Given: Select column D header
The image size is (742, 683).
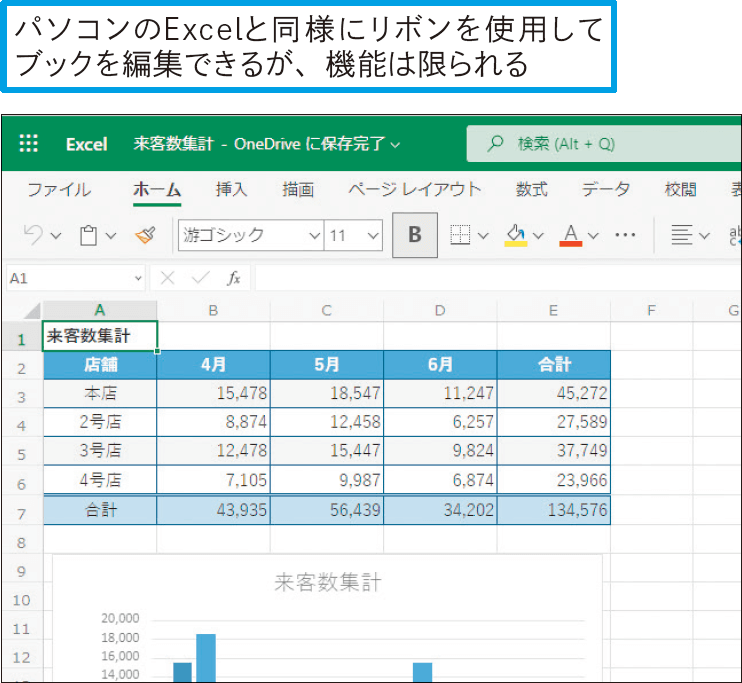Looking at the screenshot, I should [440, 310].
